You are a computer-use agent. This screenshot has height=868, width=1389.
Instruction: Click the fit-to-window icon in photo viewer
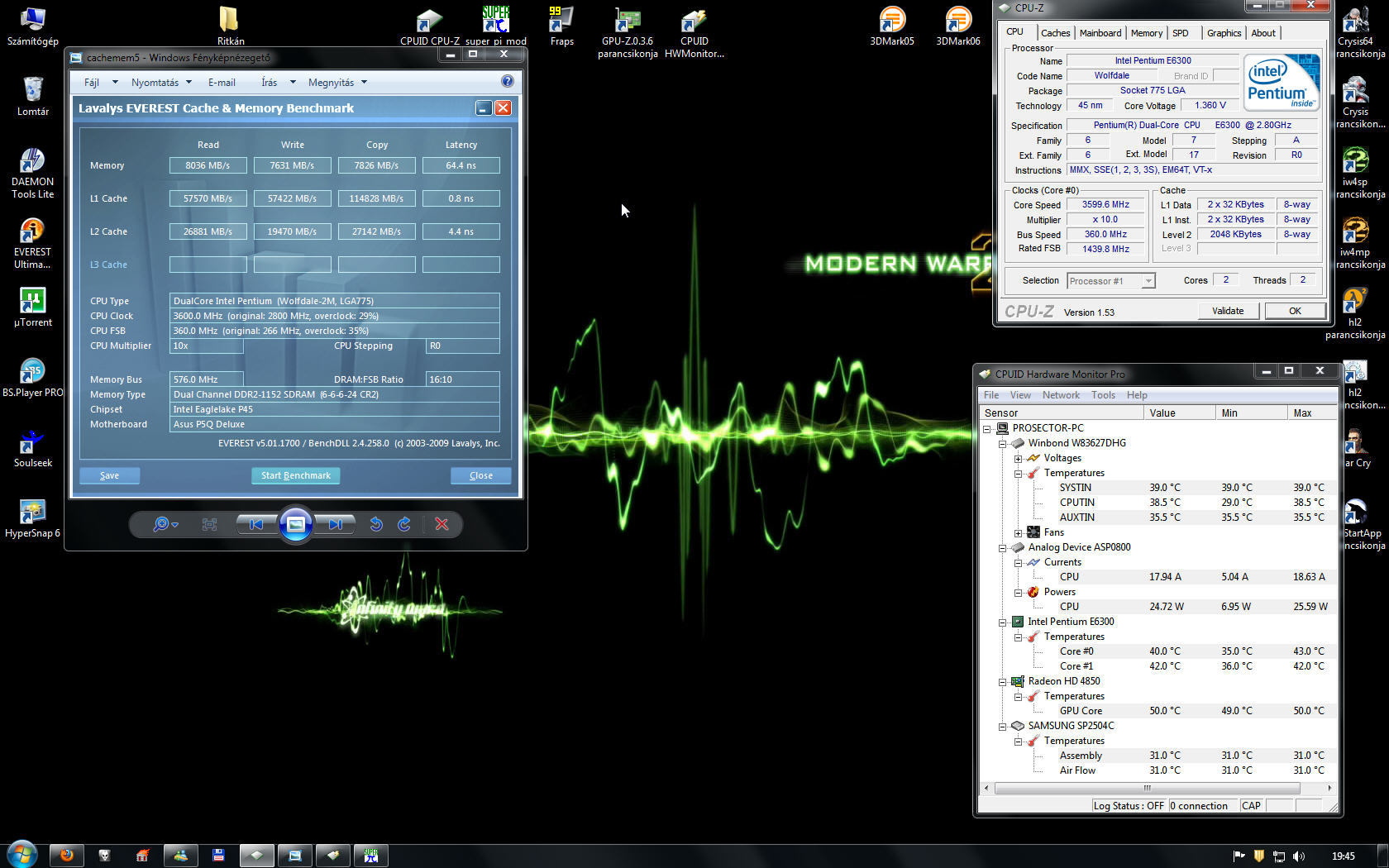pos(209,524)
